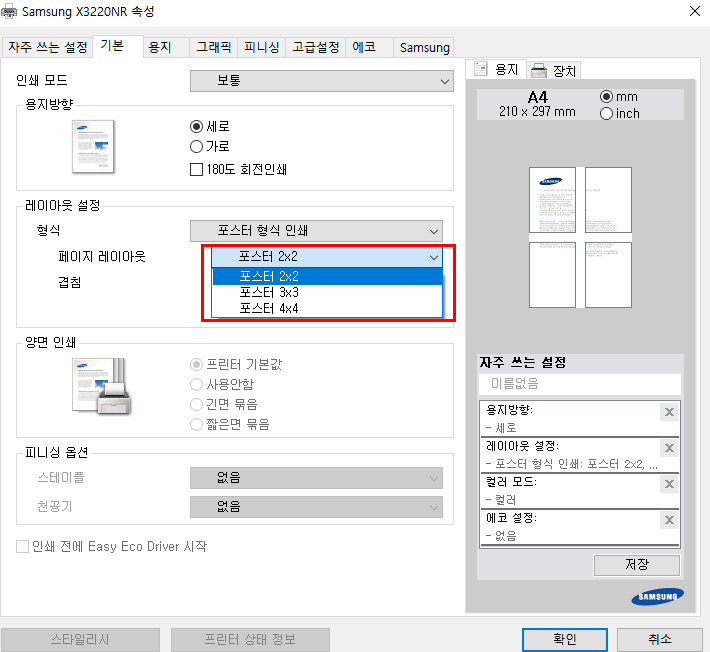Remove the 용지방향 entry with its X icon

coord(669,412)
